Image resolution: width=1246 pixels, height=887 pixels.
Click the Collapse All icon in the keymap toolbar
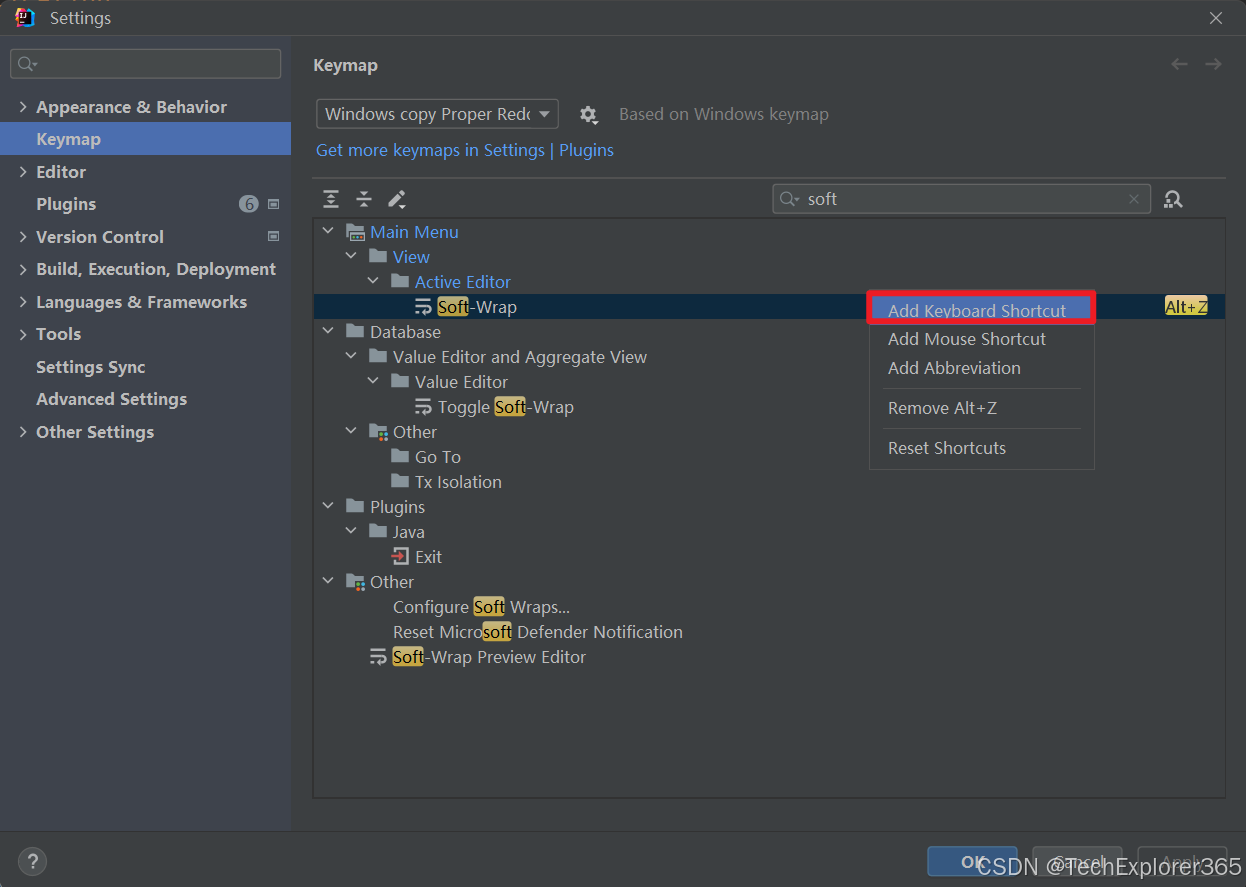364,199
